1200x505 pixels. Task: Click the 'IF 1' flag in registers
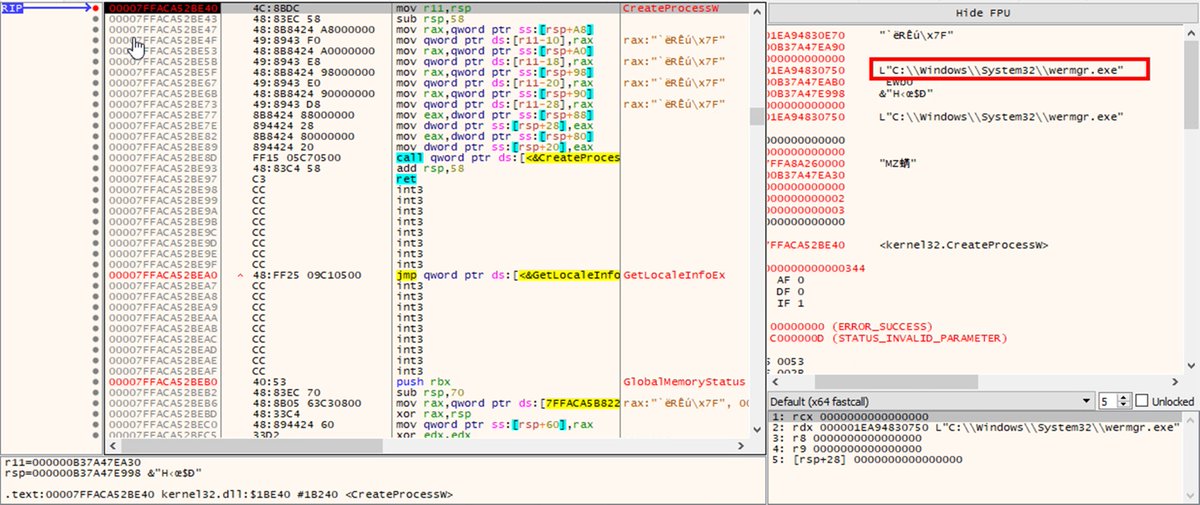[x=790, y=302]
